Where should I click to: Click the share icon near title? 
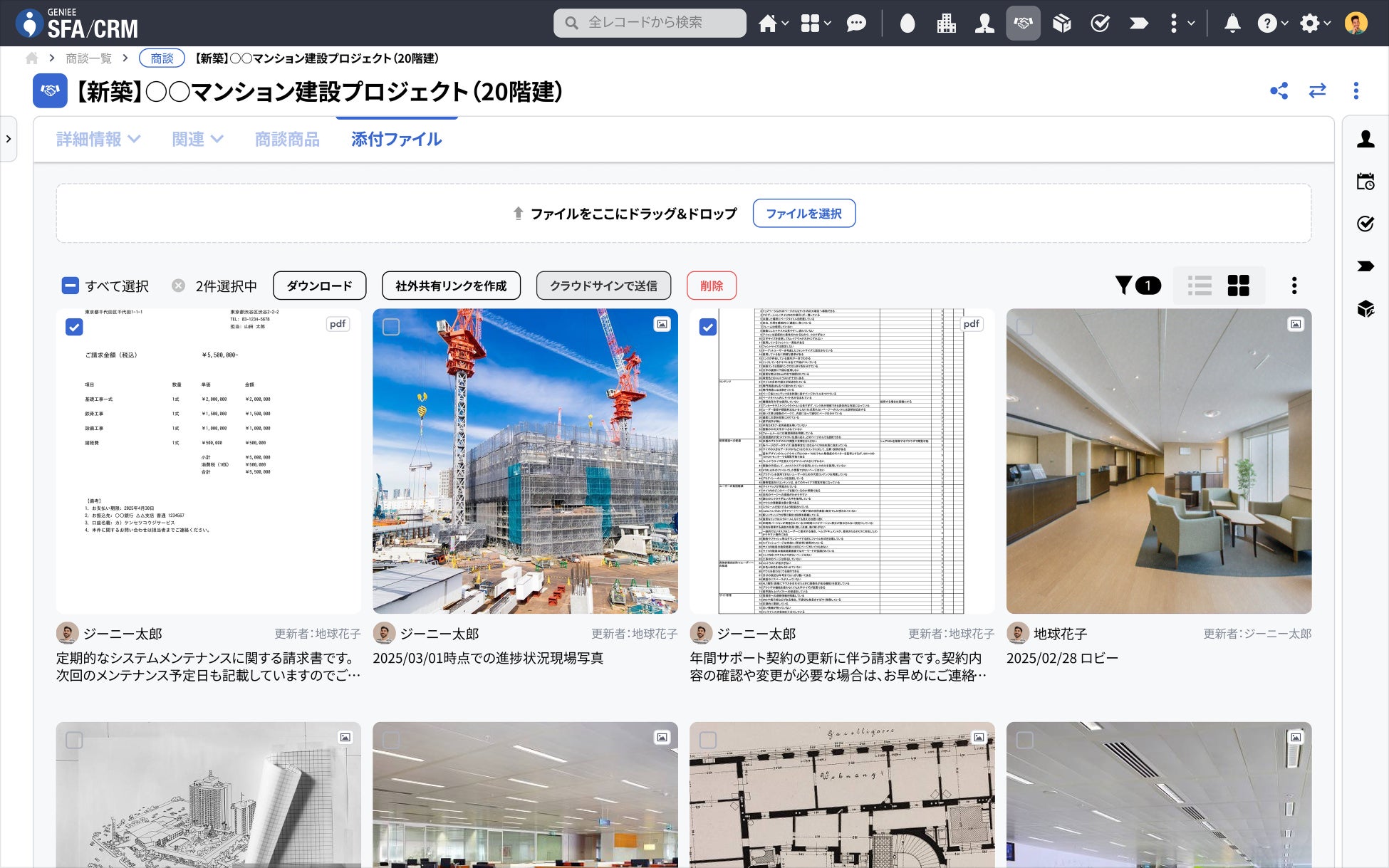tap(1279, 91)
